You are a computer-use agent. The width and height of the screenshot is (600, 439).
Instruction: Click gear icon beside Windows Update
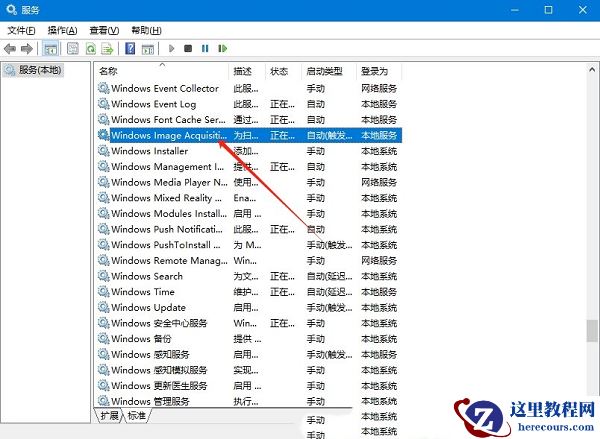point(103,307)
